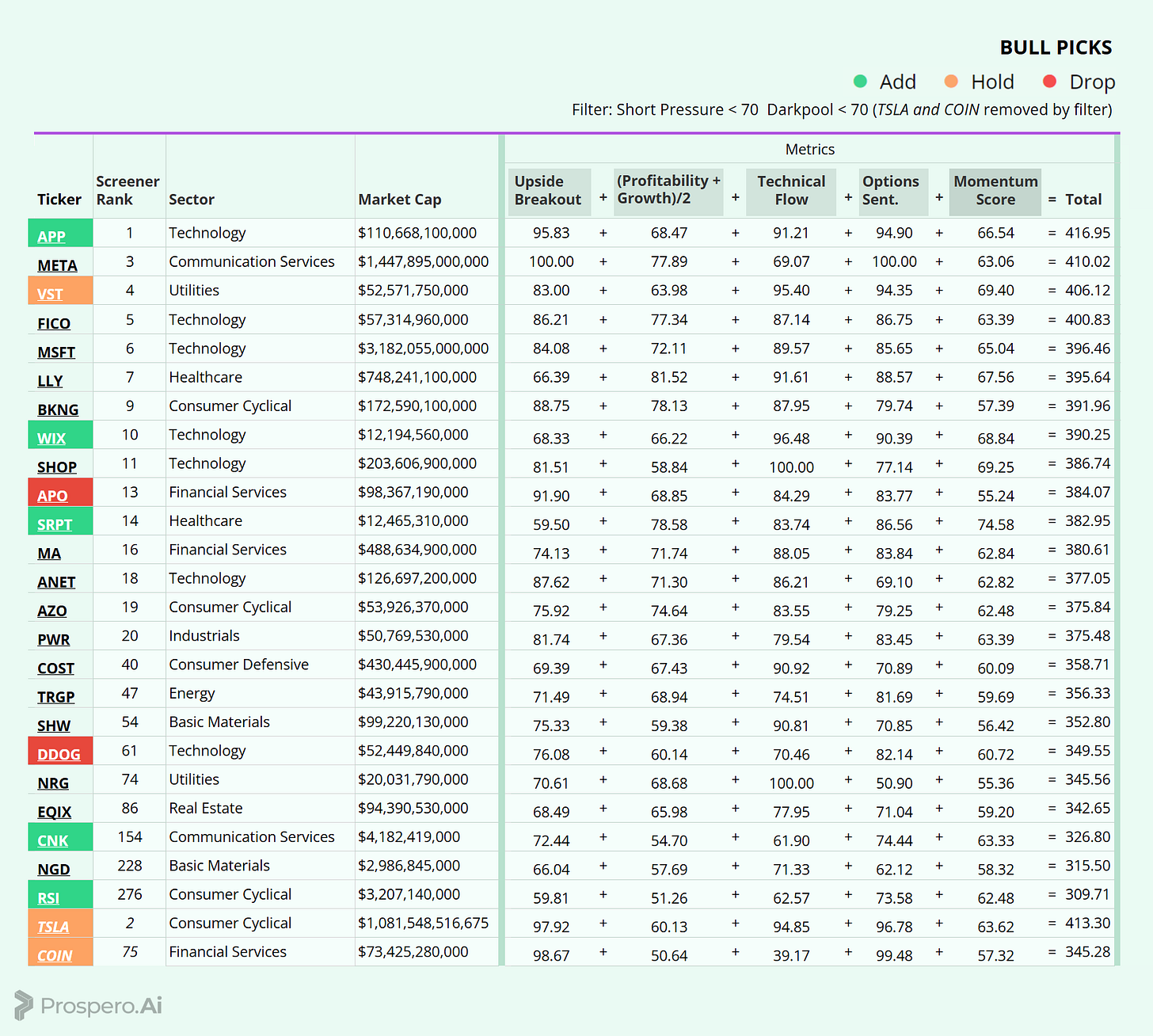Image resolution: width=1153 pixels, height=1036 pixels.
Task: Click the Ticker column header
Action: coord(59,200)
